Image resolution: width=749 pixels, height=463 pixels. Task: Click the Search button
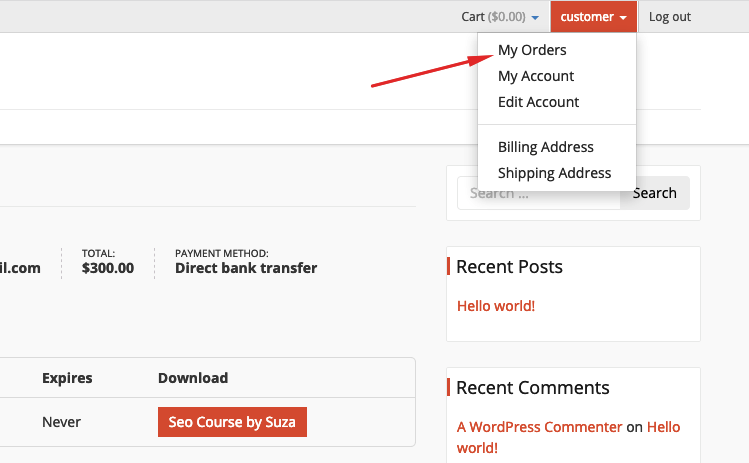[654, 193]
